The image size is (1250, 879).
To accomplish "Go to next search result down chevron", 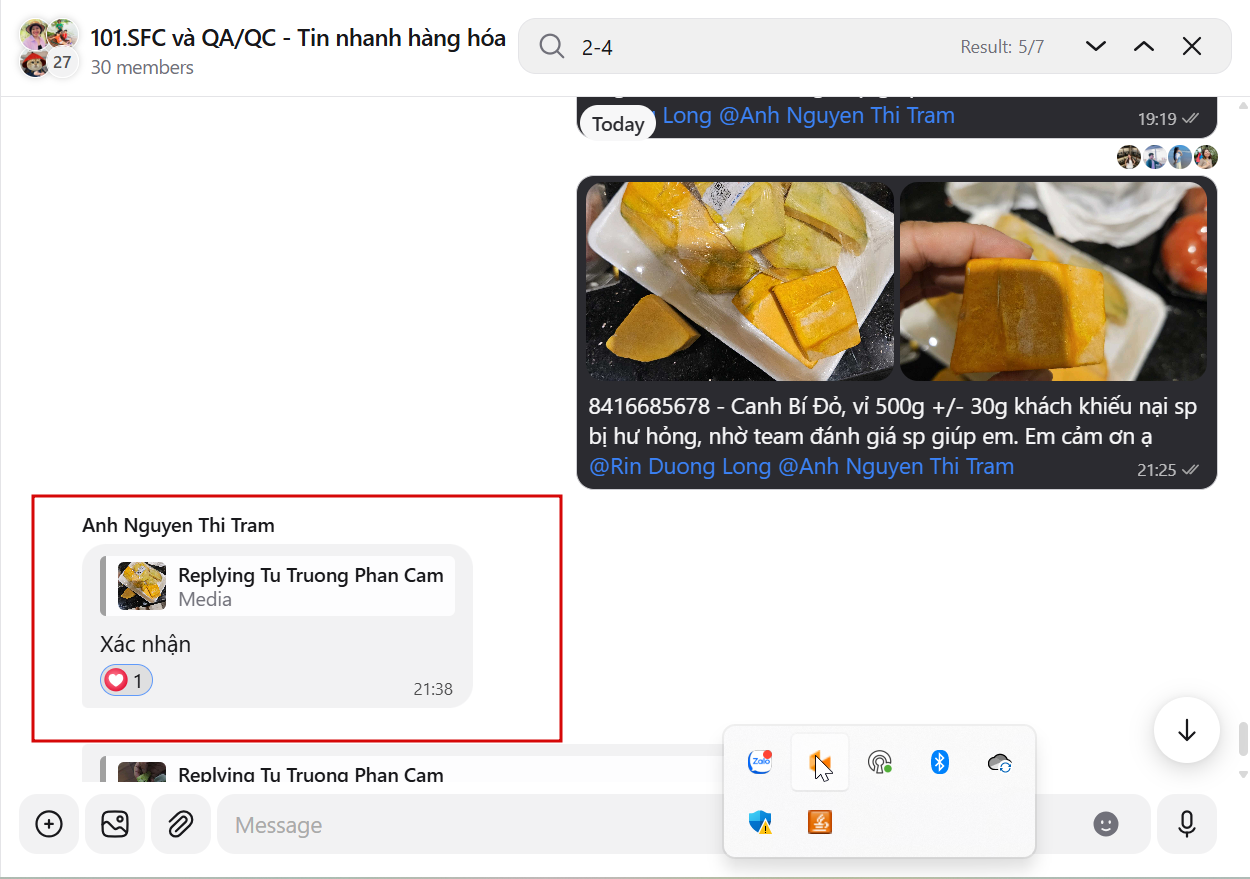I will pyautogui.click(x=1096, y=46).
